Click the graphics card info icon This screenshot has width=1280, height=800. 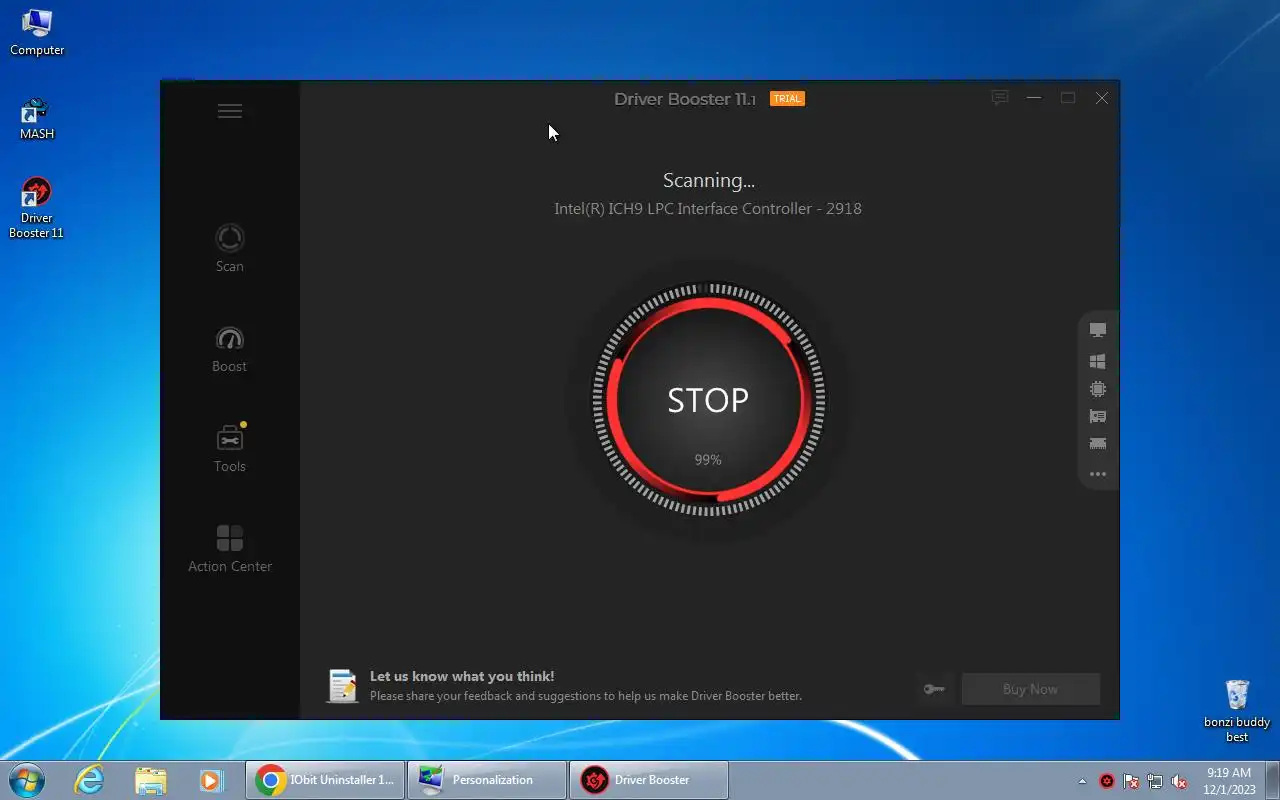[1098, 416]
